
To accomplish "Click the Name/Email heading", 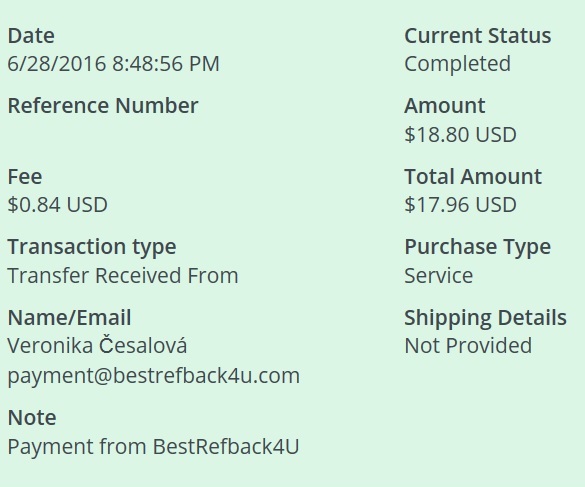I will point(69,318).
